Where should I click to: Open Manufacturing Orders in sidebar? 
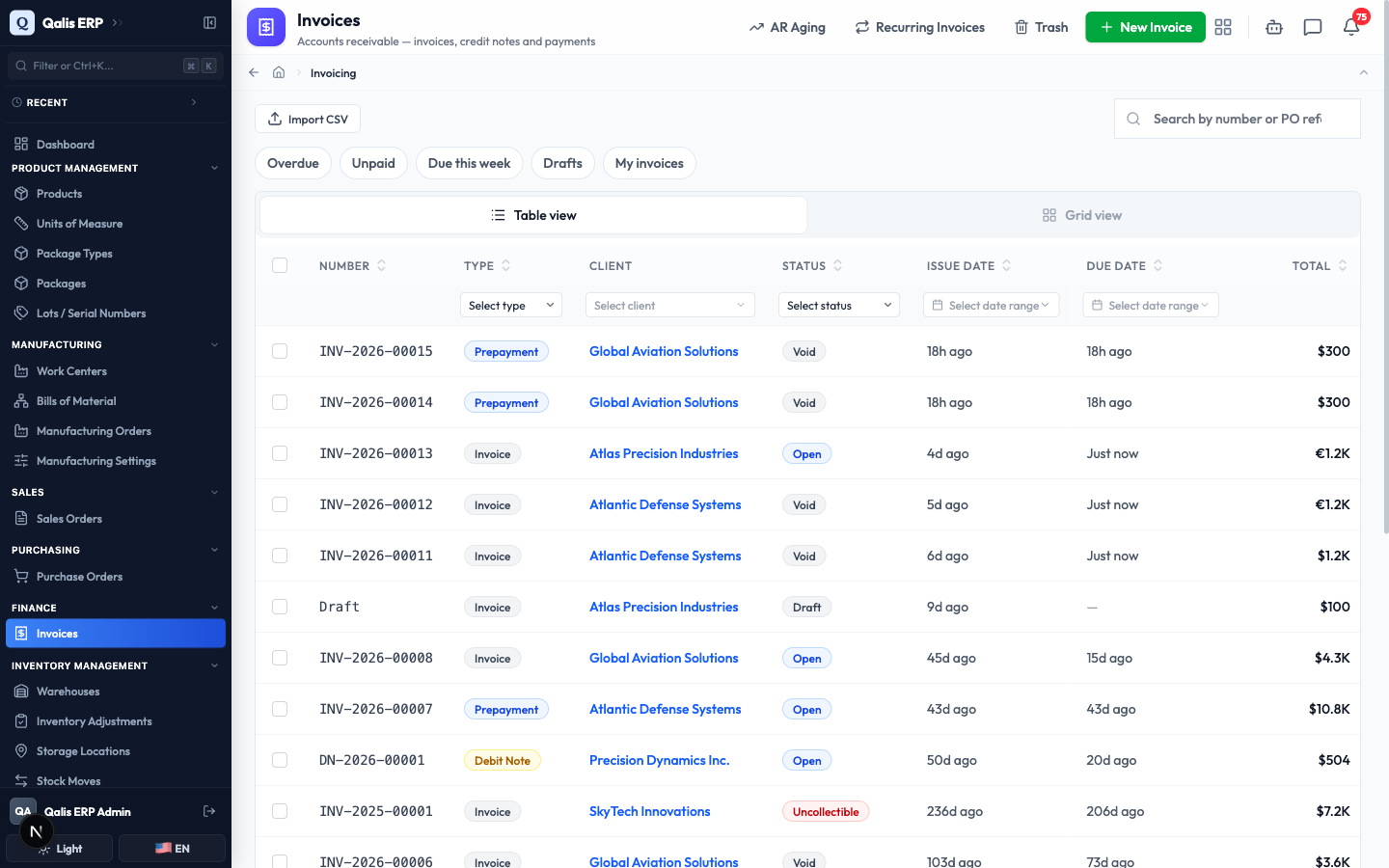click(x=116, y=430)
